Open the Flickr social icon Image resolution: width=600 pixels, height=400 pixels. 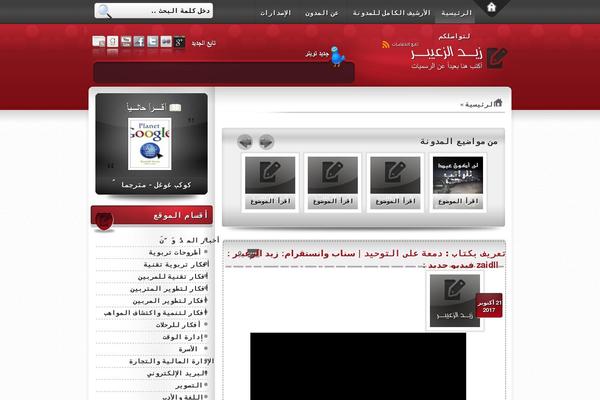166,42
